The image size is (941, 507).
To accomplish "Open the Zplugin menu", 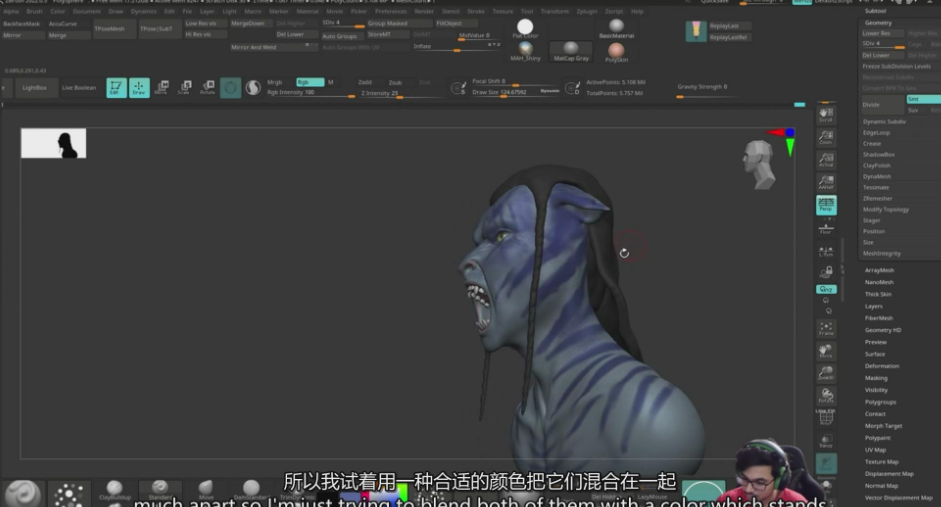I will pyautogui.click(x=586, y=11).
